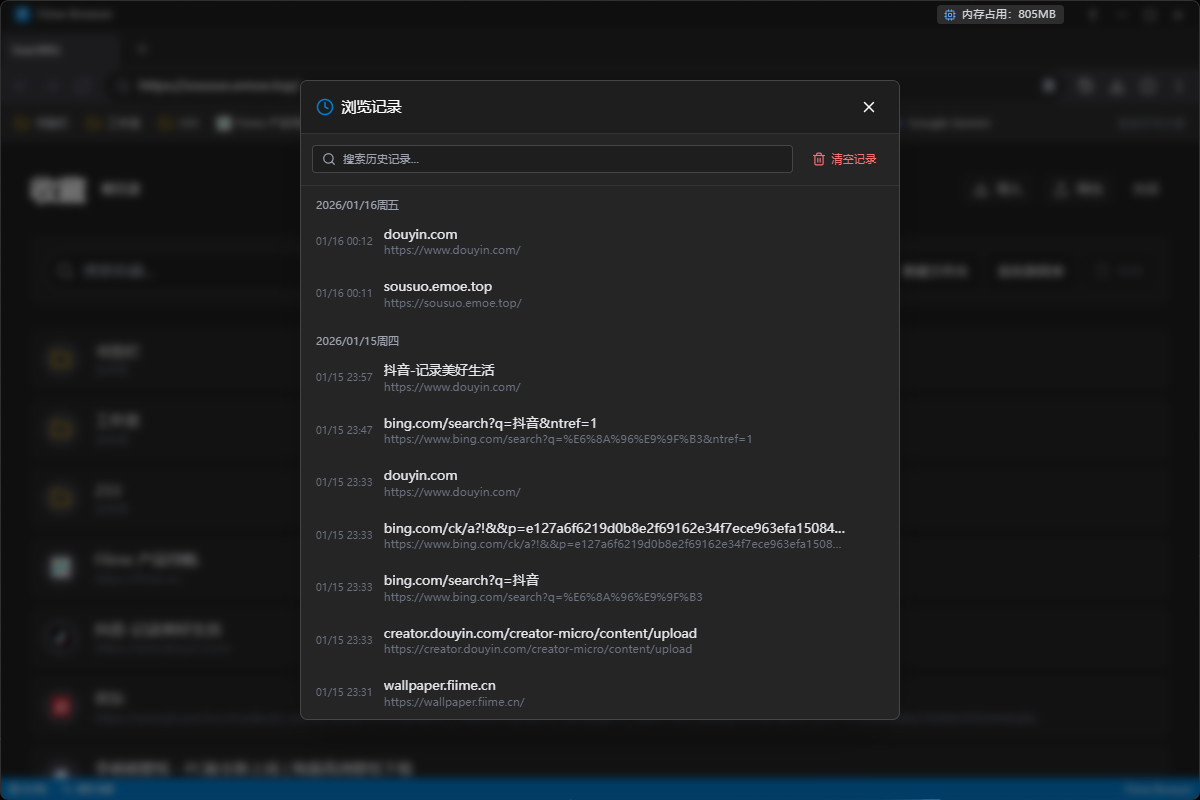Screen dimensions: 1200x800
Task: Open the douyin.com entry from 01/15 23:33
Action: (x=600, y=482)
